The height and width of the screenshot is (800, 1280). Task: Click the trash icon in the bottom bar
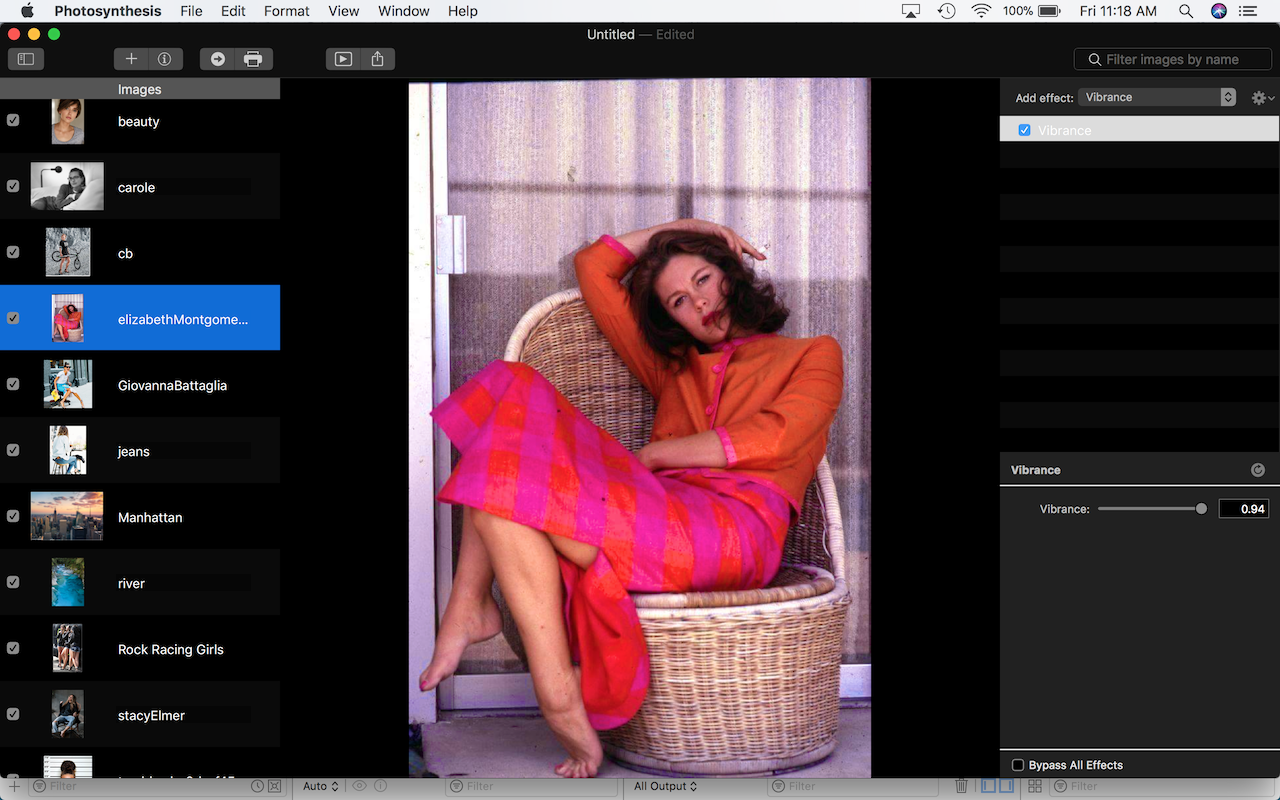tap(961, 786)
